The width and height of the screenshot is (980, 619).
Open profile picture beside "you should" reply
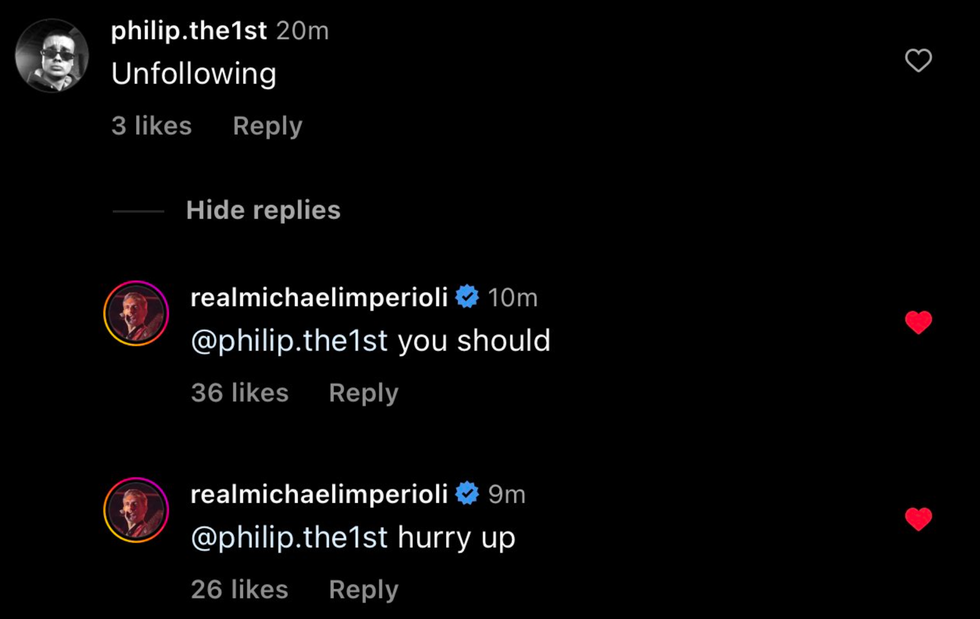tap(136, 313)
